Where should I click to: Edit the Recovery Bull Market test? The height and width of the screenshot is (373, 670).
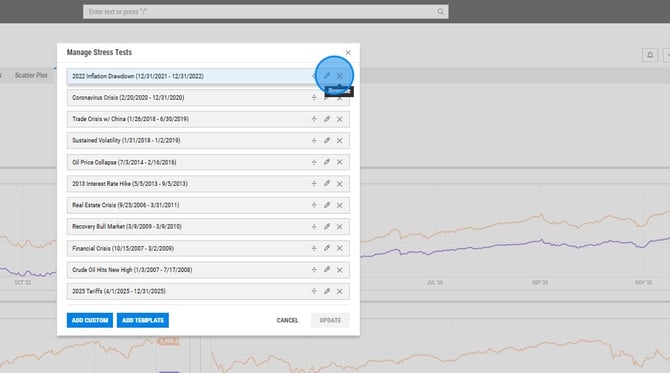(x=327, y=227)
